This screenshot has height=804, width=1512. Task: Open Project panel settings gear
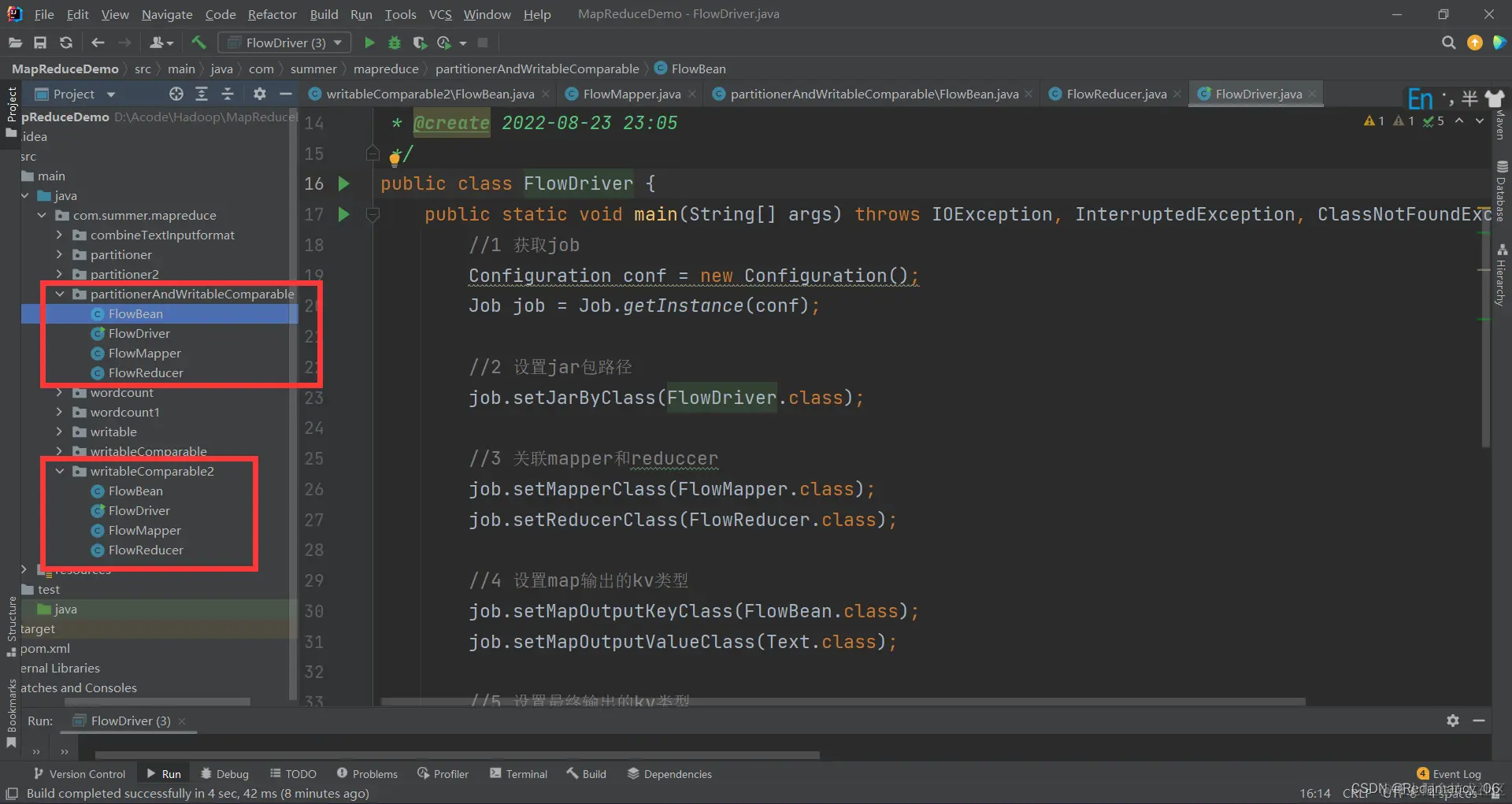[259, 94]
